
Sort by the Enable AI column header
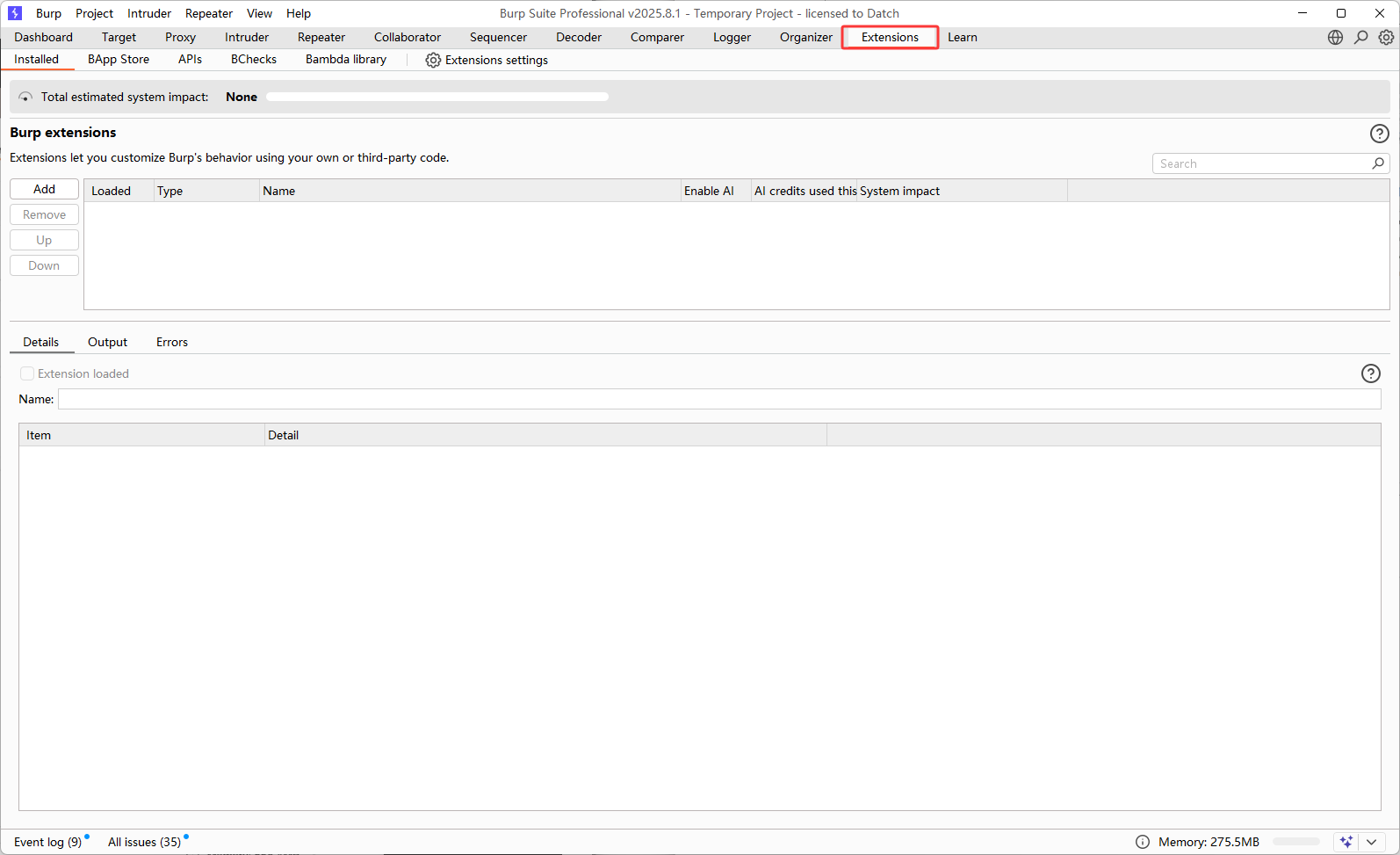tap(716, 191)
